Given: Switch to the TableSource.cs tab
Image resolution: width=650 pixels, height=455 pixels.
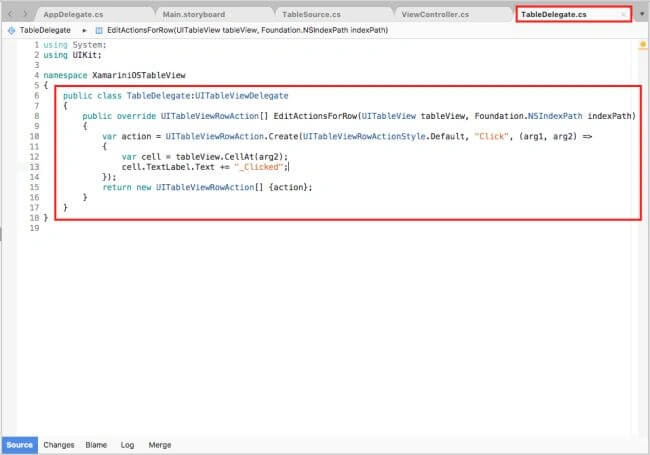Looking at the screenshot, I should click(311, 15).
